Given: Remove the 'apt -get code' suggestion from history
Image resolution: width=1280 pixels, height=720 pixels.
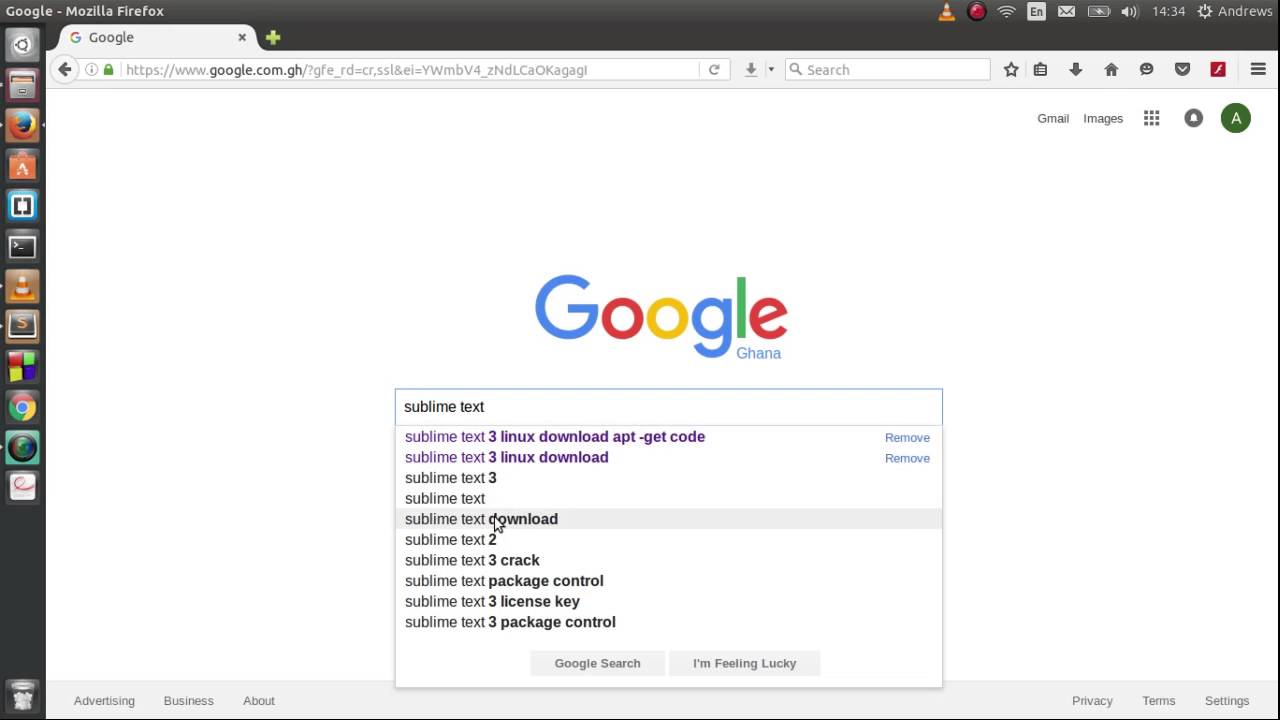Looking at the screenshot, I should 907,438.
